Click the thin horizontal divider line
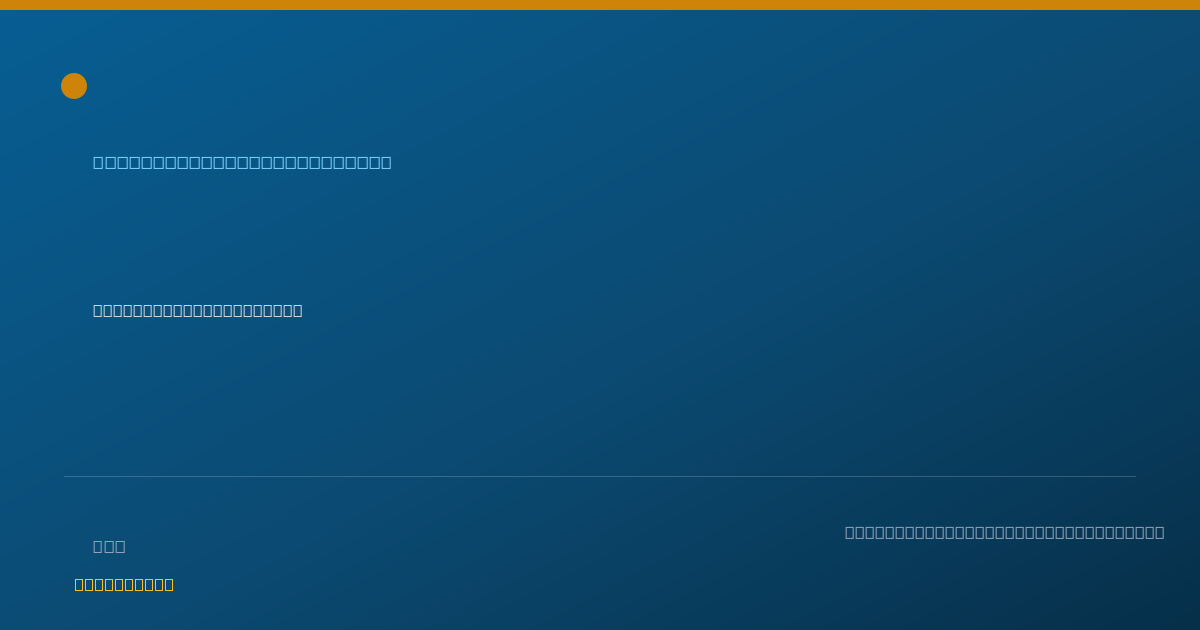Image resolution: width=1200 pixels, height=630 pixels. pyautogui.click(x=600, y=476)
